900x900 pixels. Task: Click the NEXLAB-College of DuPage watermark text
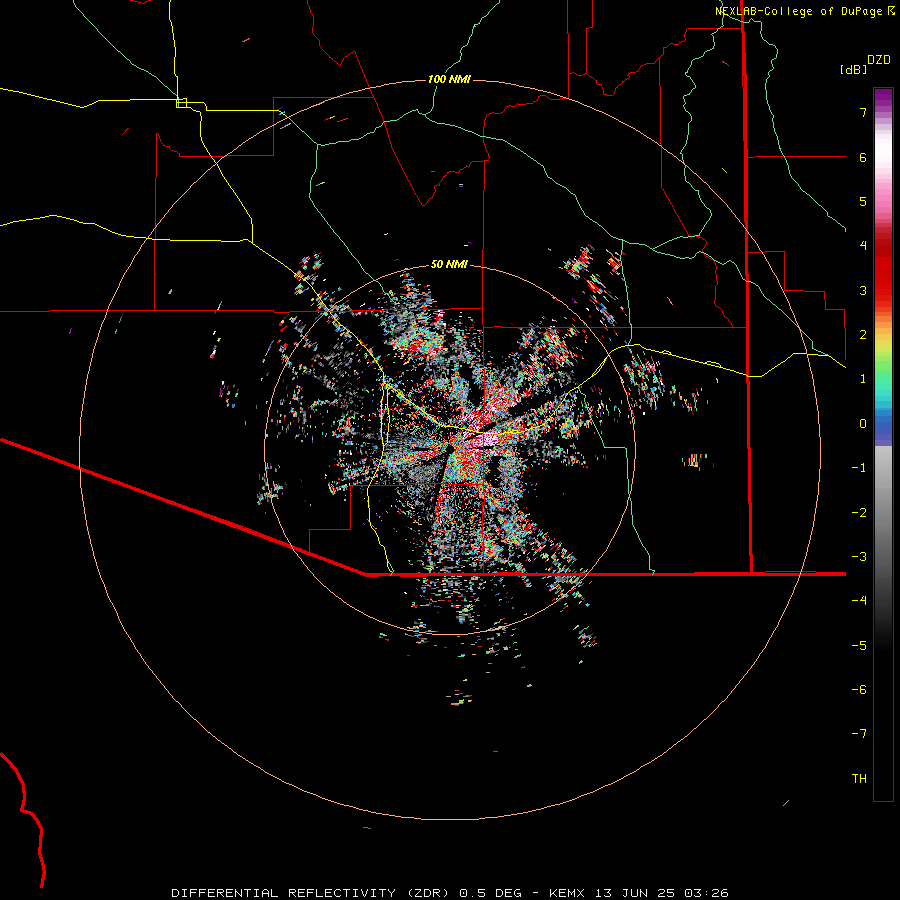(x=804, y=11)
